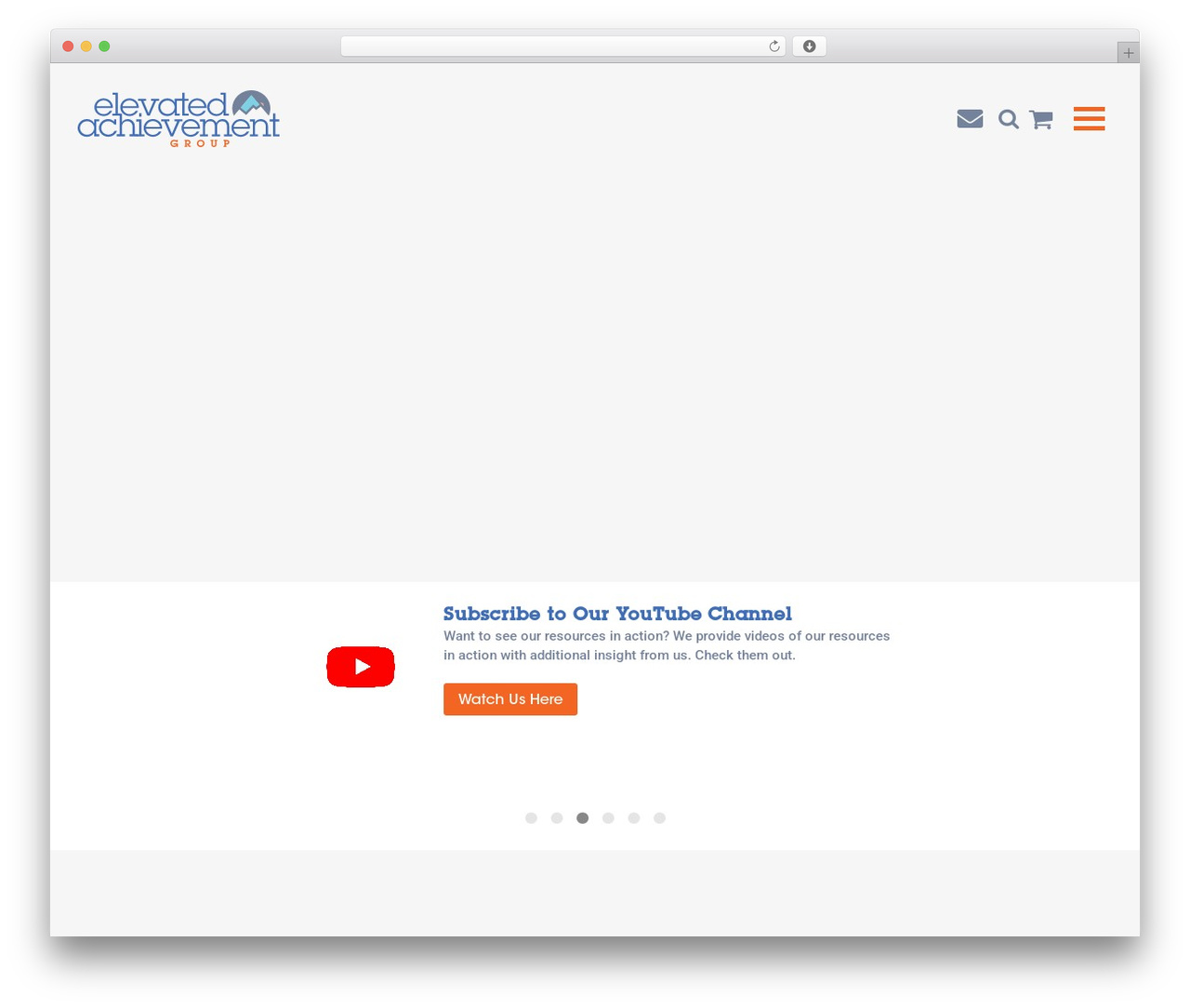This screenshot has height=1008, width=1190.
Task: Click the browser downloads arrow button
Action: [809, 46]
